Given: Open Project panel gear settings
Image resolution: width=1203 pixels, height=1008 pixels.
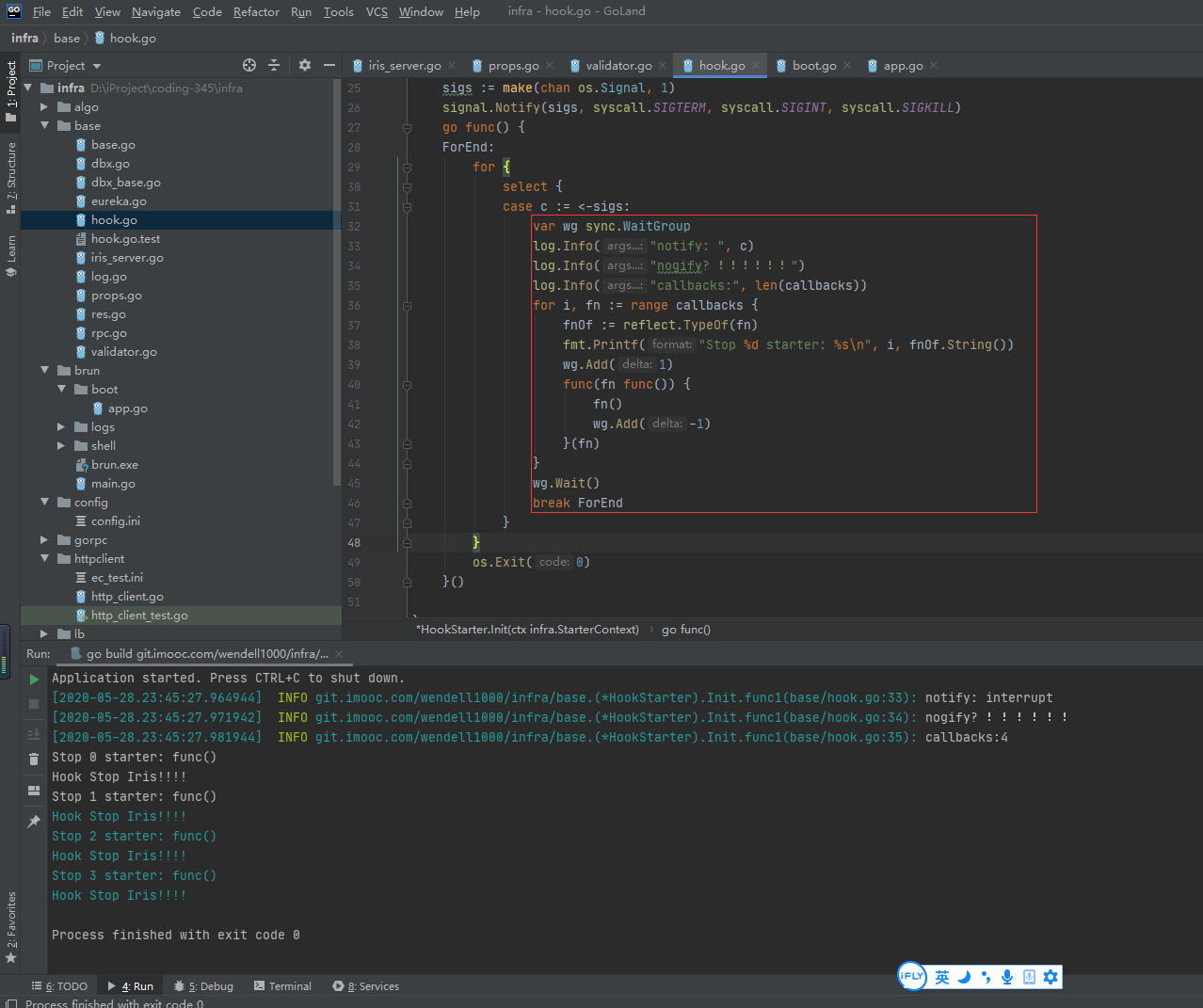Looking at the screenshot, I should point(304,66).
